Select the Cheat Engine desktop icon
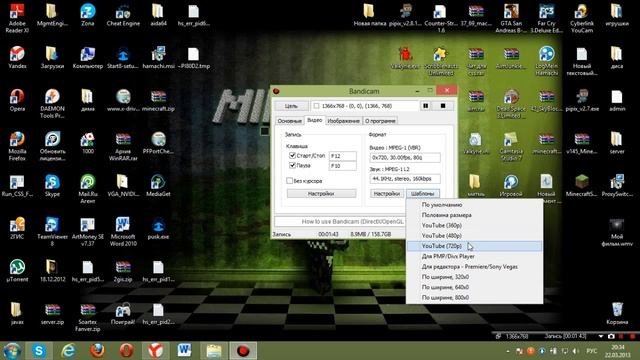 coord(123,16)
